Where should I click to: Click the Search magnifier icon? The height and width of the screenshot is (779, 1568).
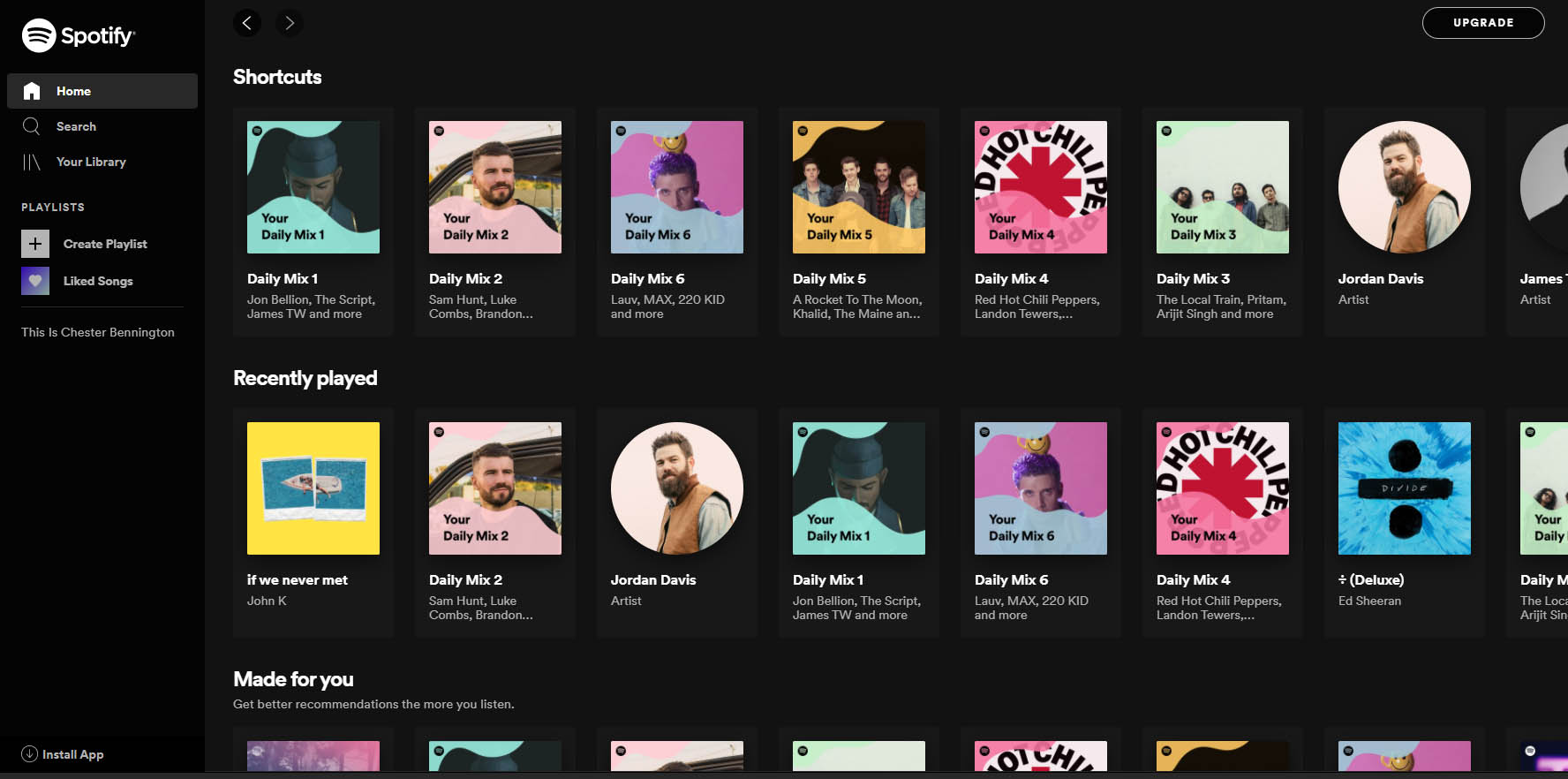(x=32, y=126)
